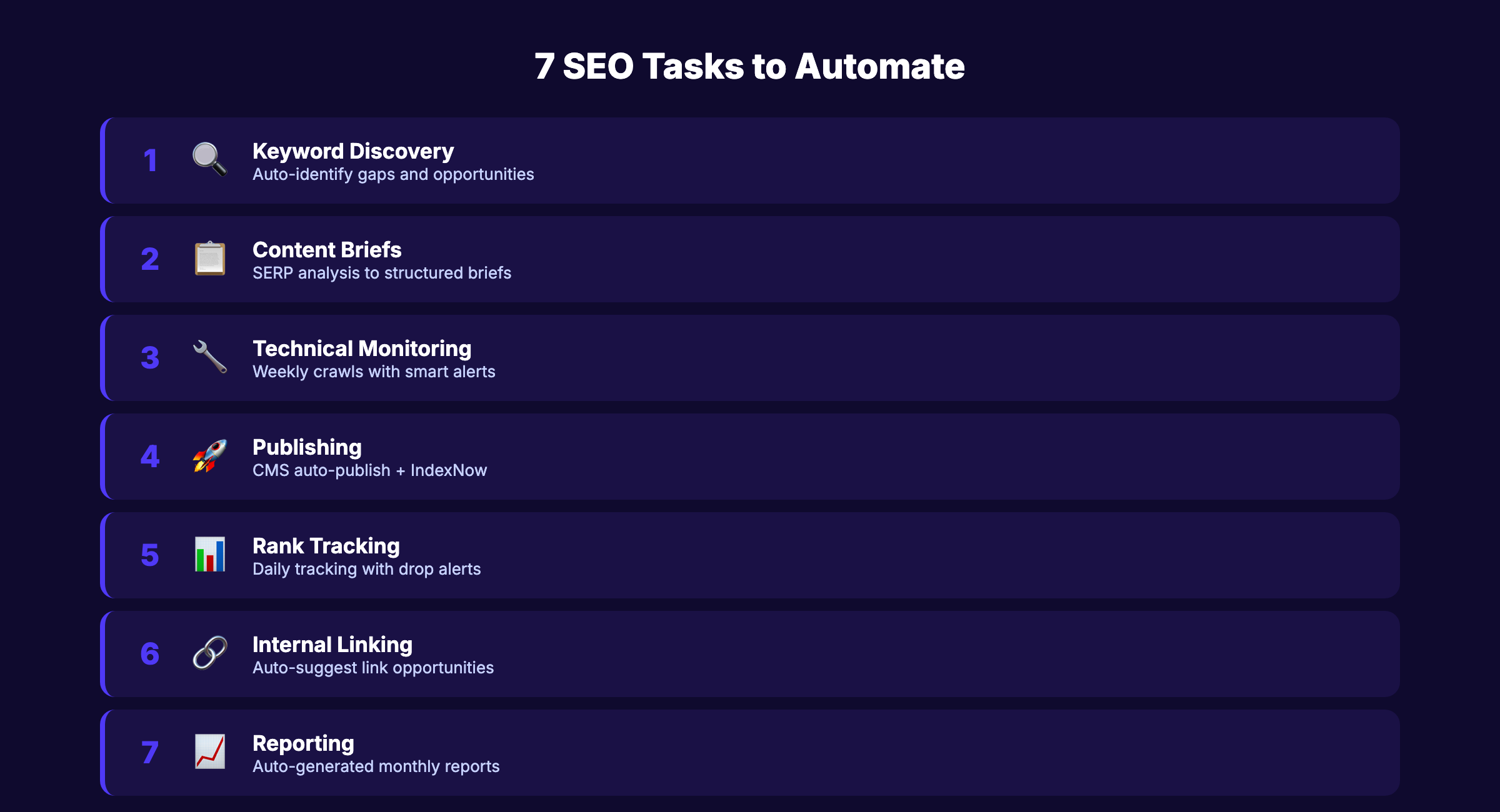The height and width of the screenshot is (812, 1500).
Task: Click the main title 7 SEO Tasks to Automate
Action: (x=749, y=65)
